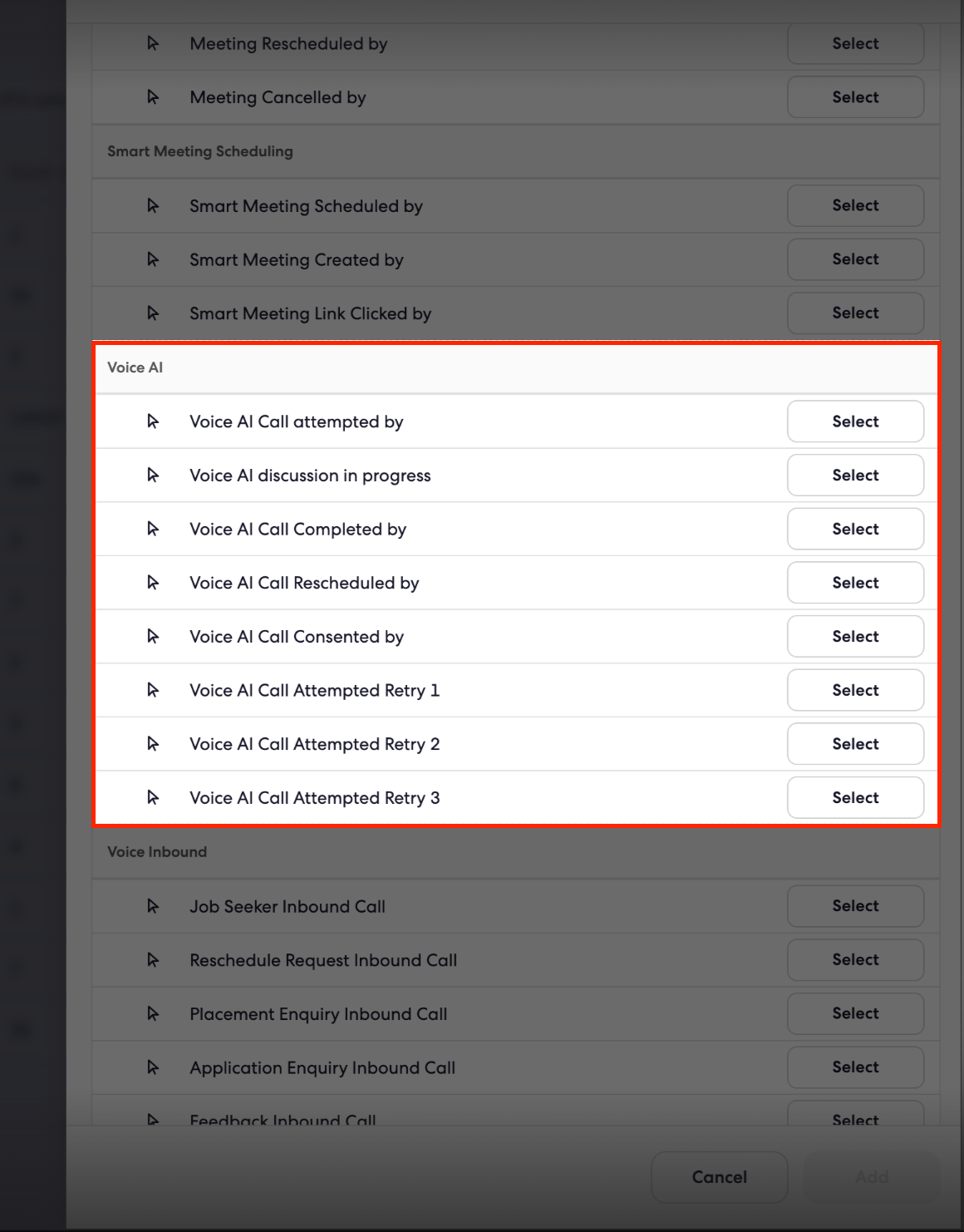Viewport: 964px width, 1232px height.
Task: Click the Smart Meeting Link Clicked by label
Action: coord(310,313)
